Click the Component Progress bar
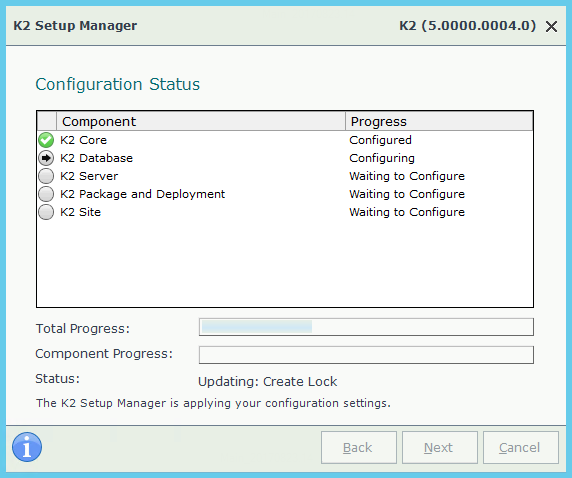572x478 pixels. click(366, 355)
